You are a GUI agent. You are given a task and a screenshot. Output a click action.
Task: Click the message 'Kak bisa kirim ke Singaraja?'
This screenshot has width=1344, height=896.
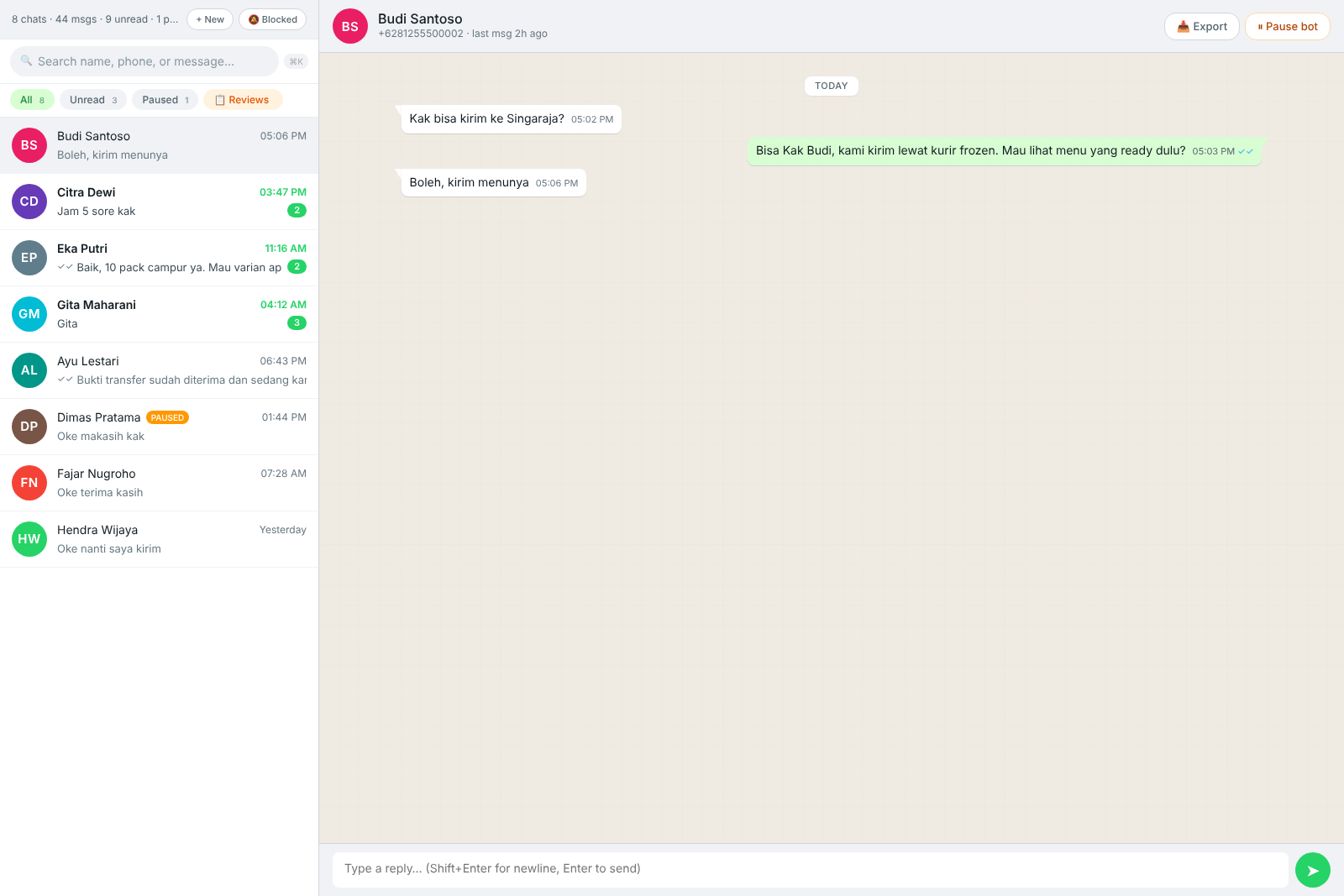511,119
